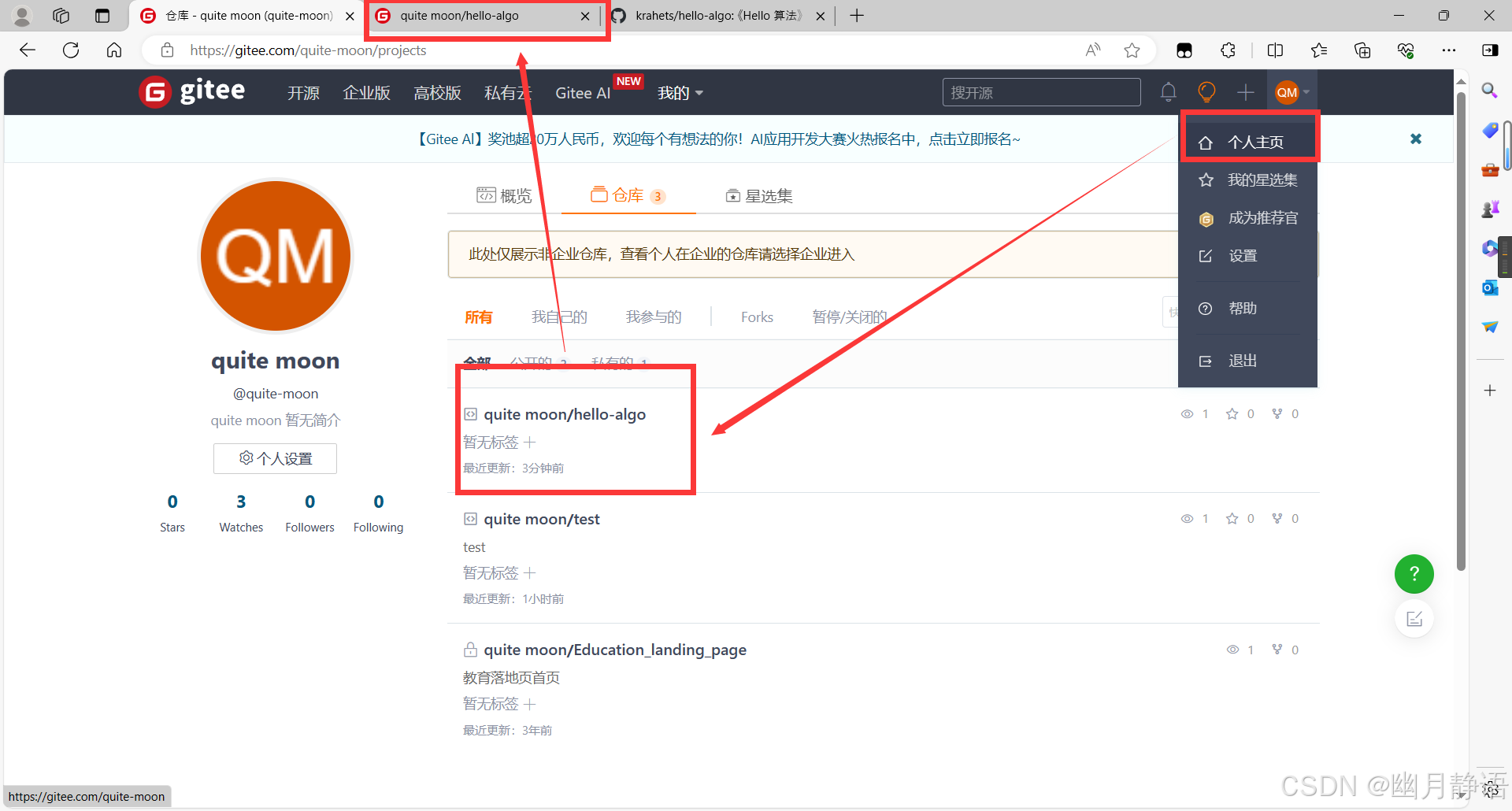The height and width of the screenshot is (811, 1512).
Task: Open Gitee AI navigation item
Action: click(583, 93)
